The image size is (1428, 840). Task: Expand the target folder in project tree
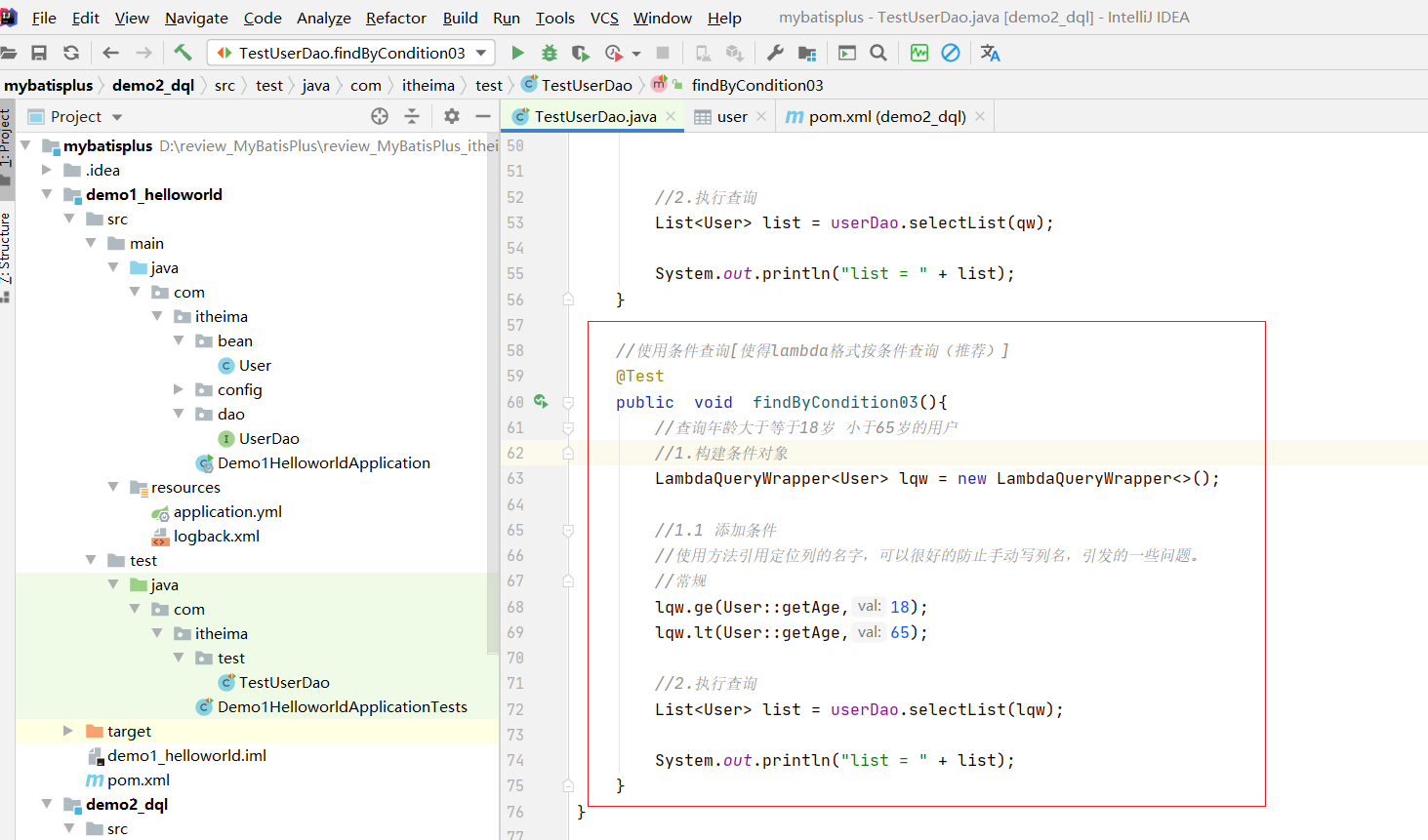pos(67,731)
